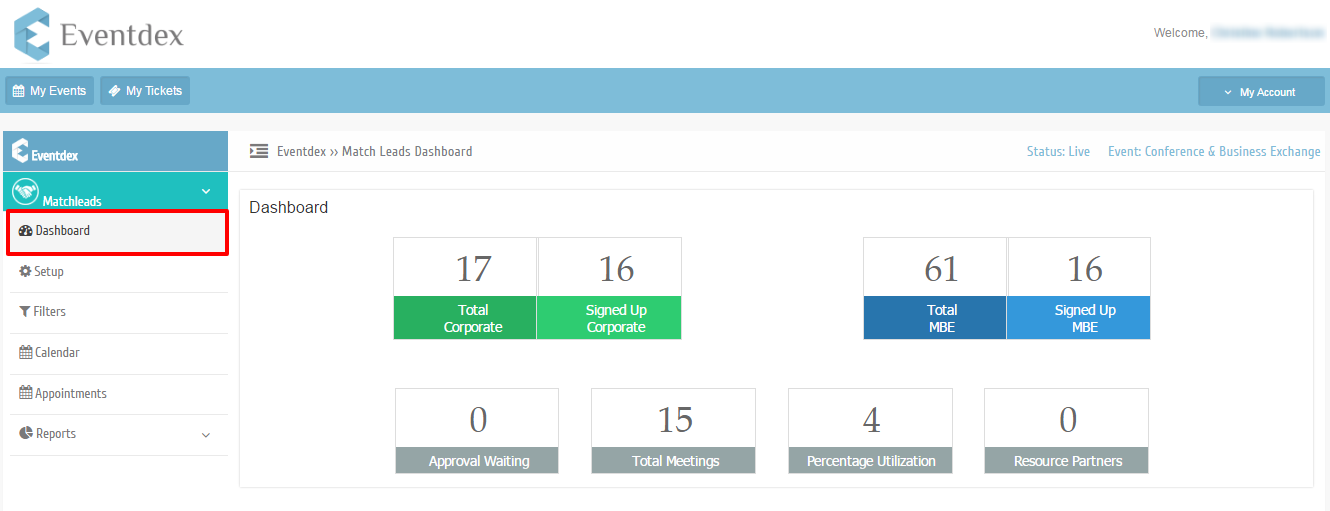Click the calendar icon on My Events
The width and height of the screenshot is (1330, 511).
click(x=18, y=91)
